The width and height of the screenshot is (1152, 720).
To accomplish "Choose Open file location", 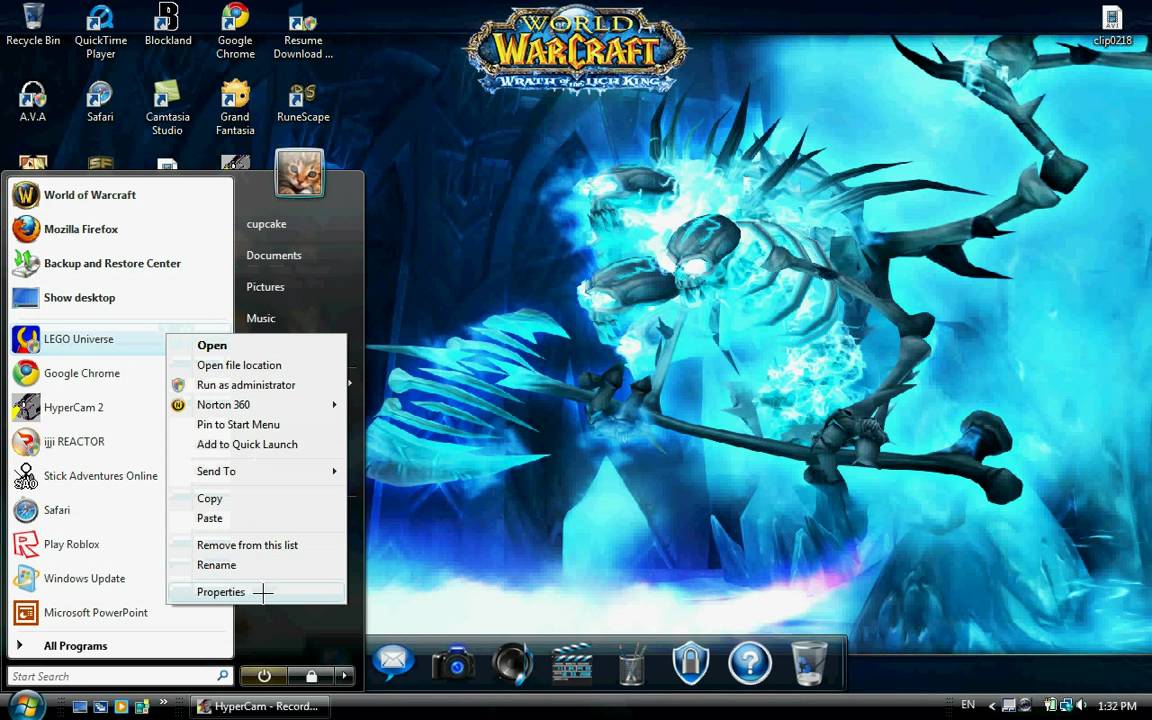I will pyautogui.click(x=257, y=365).
